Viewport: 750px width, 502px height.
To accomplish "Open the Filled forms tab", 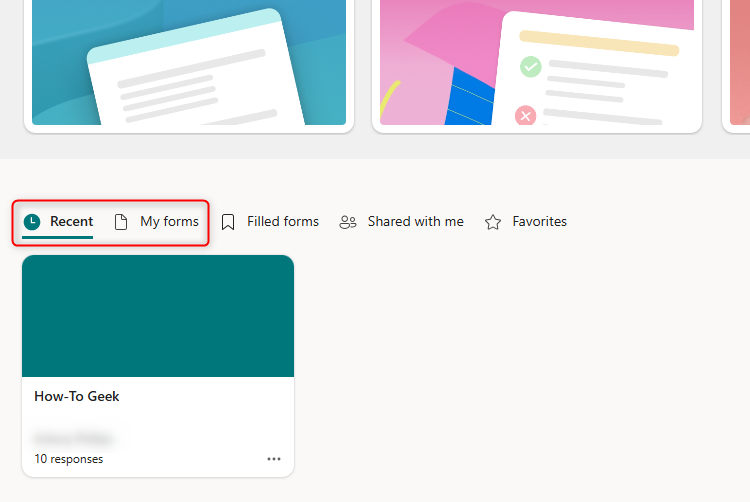I will (283, 221).
